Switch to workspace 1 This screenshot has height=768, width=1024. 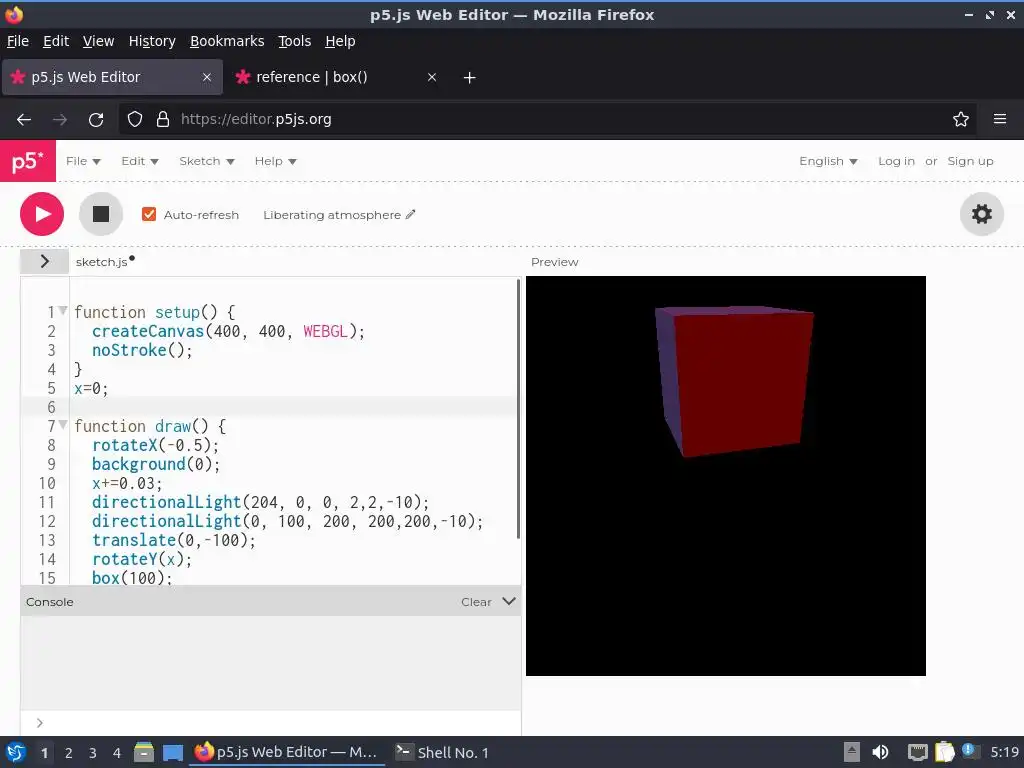coord(44,753)
